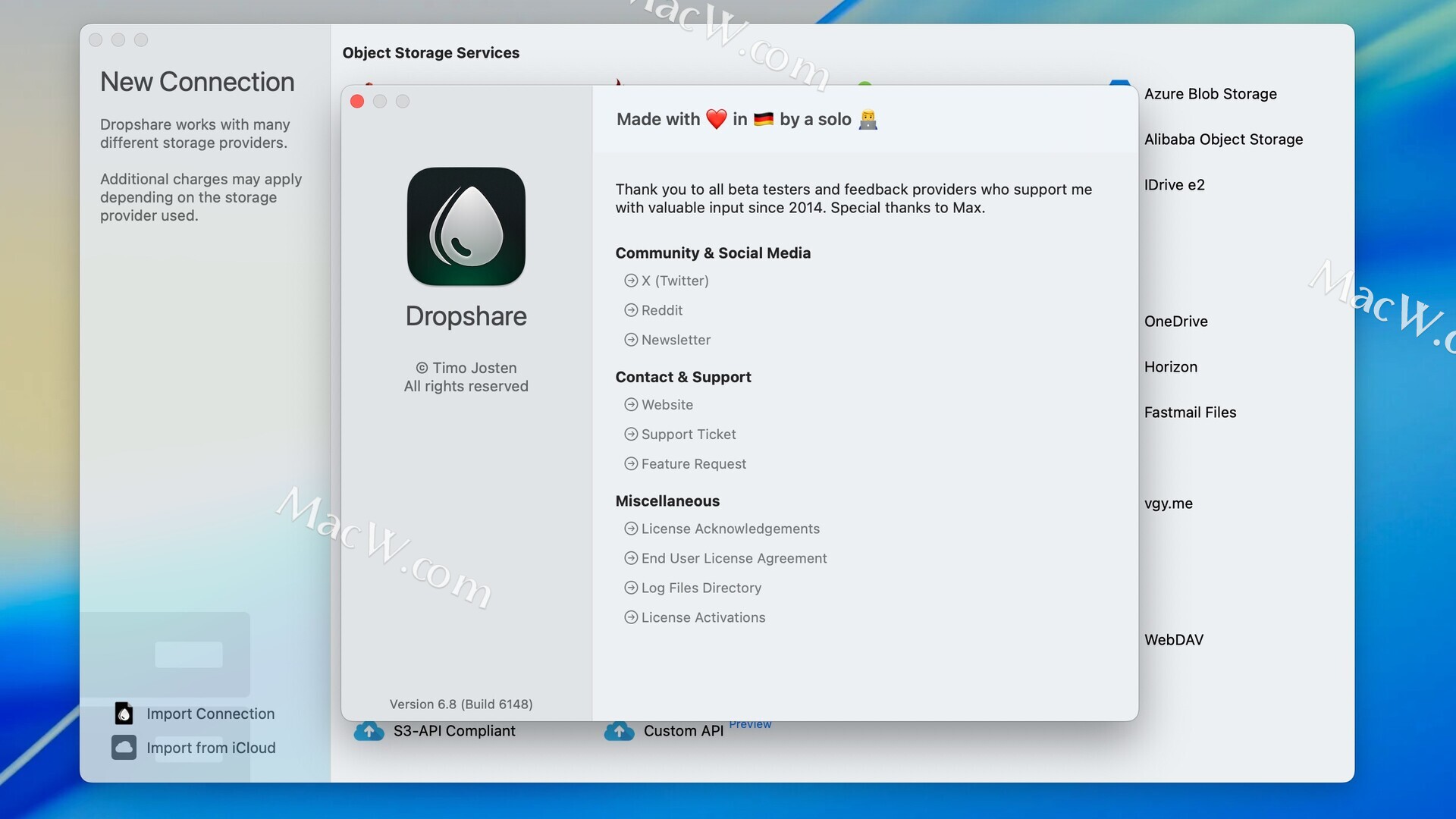1456x819 pixels.
Task: Click the Custom API cloud upload icon
Action: [x=619, y=731]
